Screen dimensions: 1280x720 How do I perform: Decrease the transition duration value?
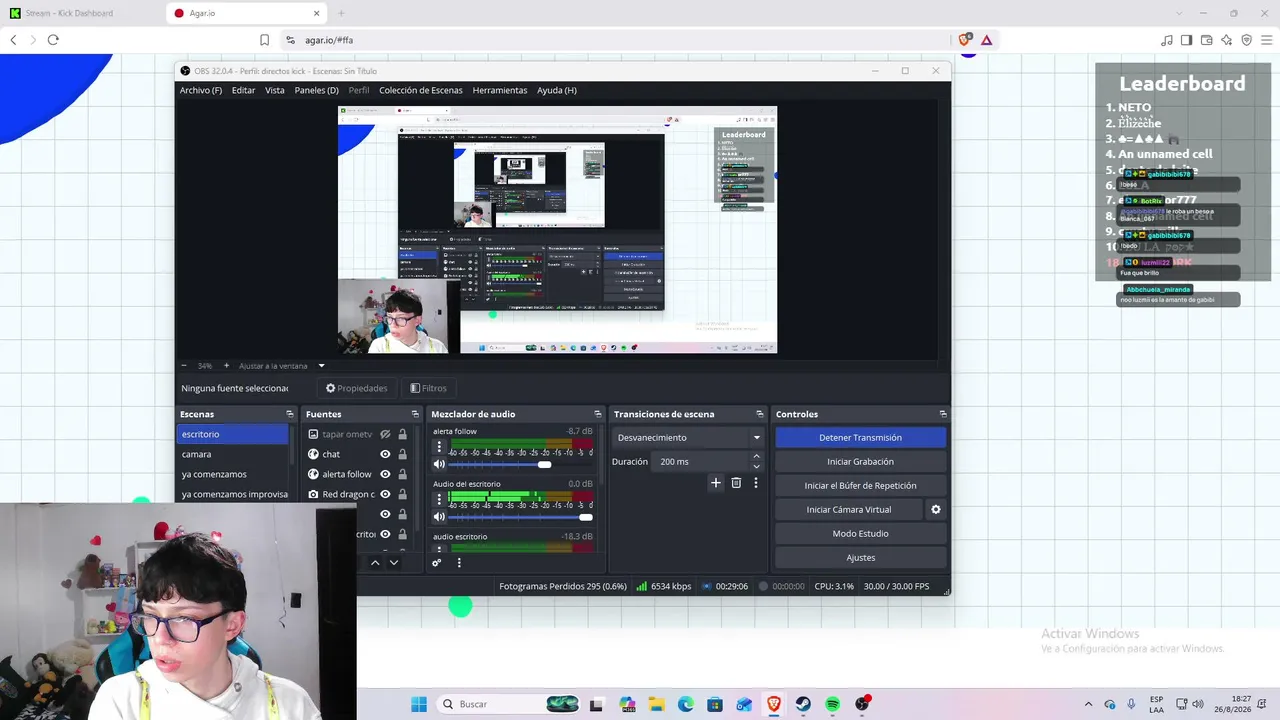756,466
